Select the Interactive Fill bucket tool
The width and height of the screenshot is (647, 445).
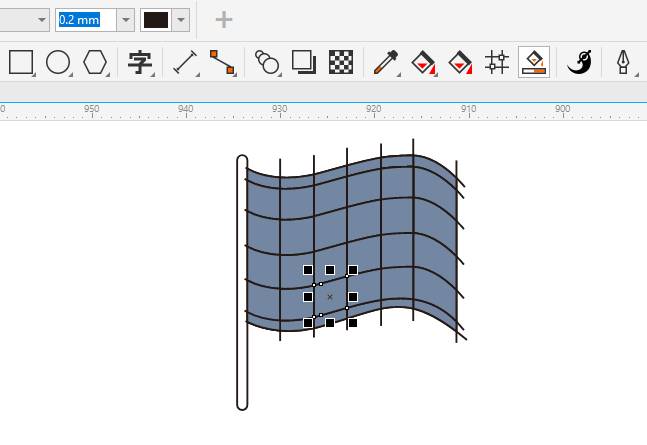point(423,62)
